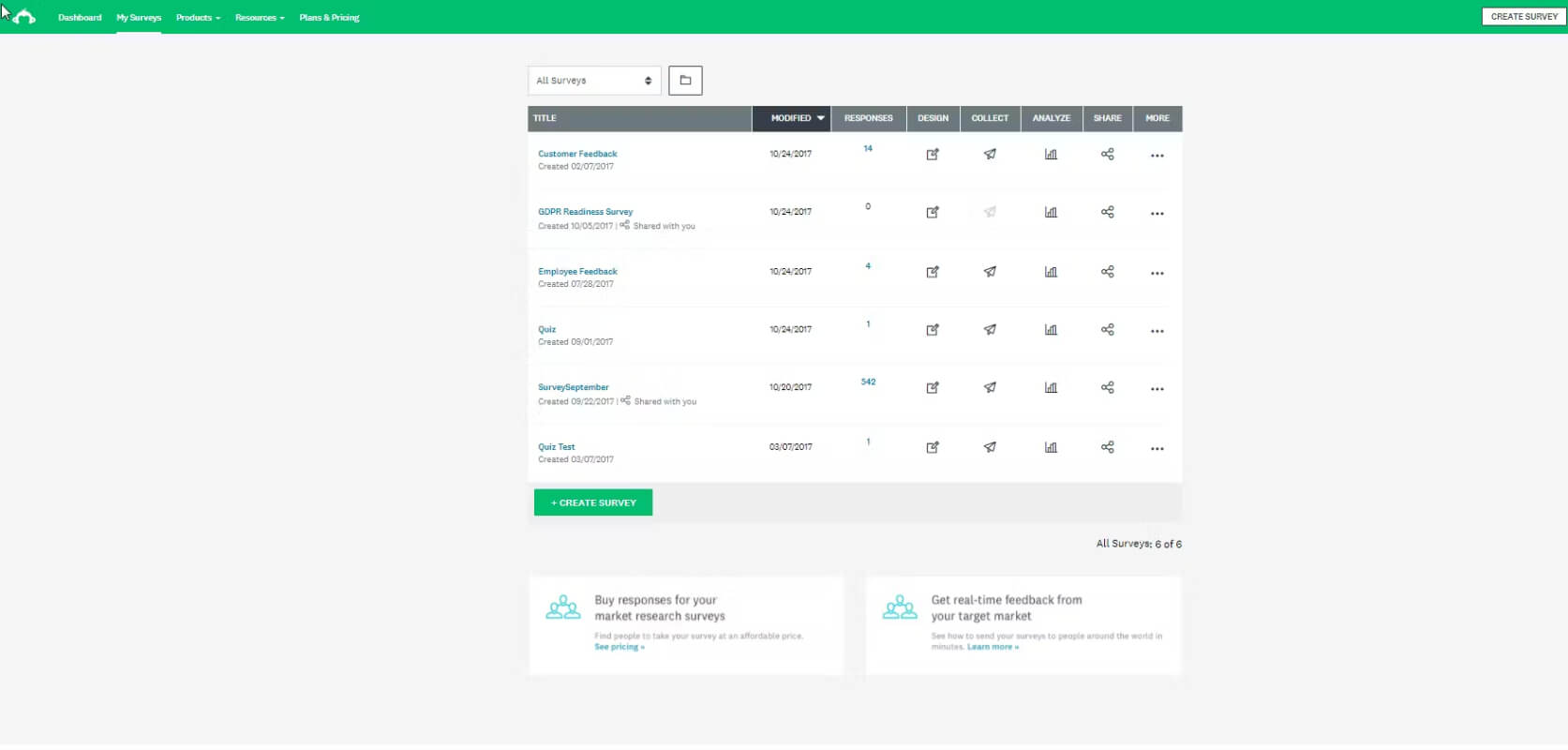
Task: Open the SurveyMonkey logo home icon
Action: coord(24,17)
